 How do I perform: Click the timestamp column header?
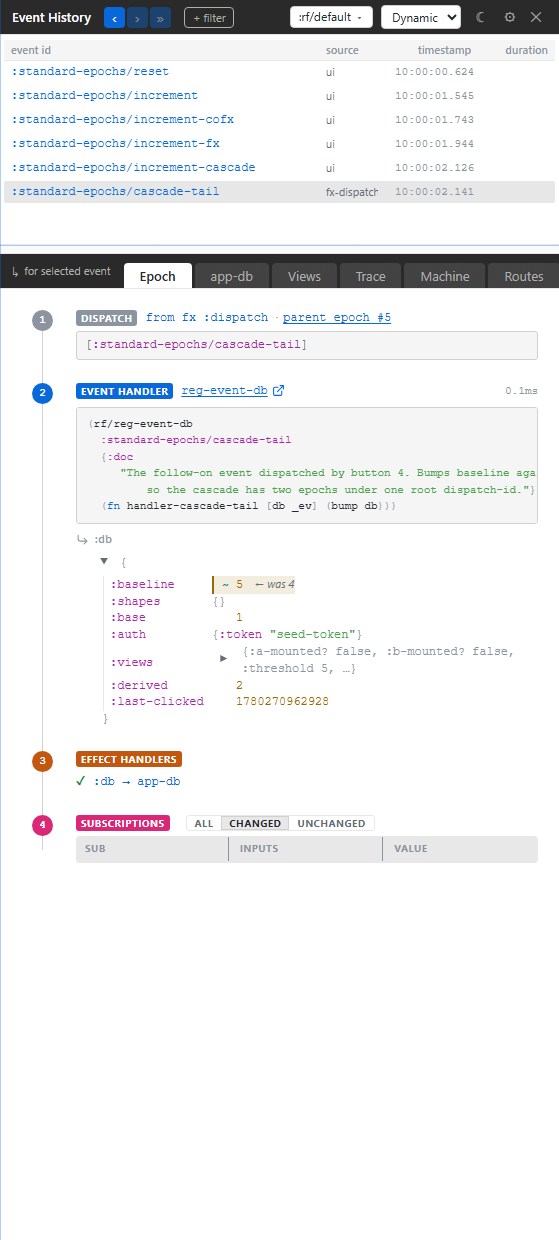point(444,50)
